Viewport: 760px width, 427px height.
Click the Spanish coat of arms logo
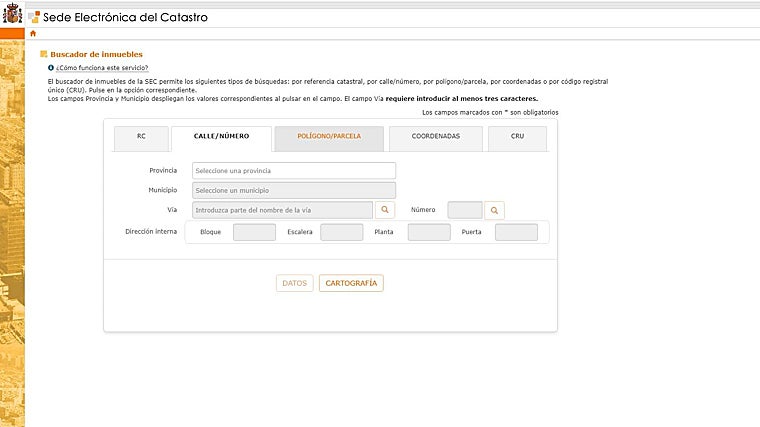point(12,13)
